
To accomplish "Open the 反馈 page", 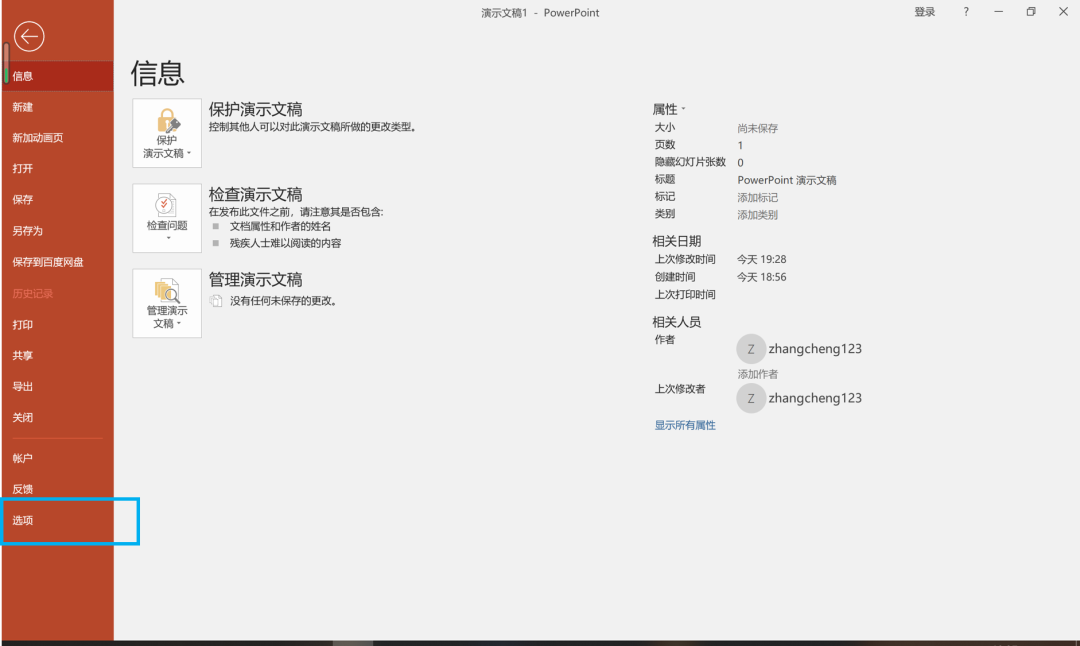I will [58, 489].
